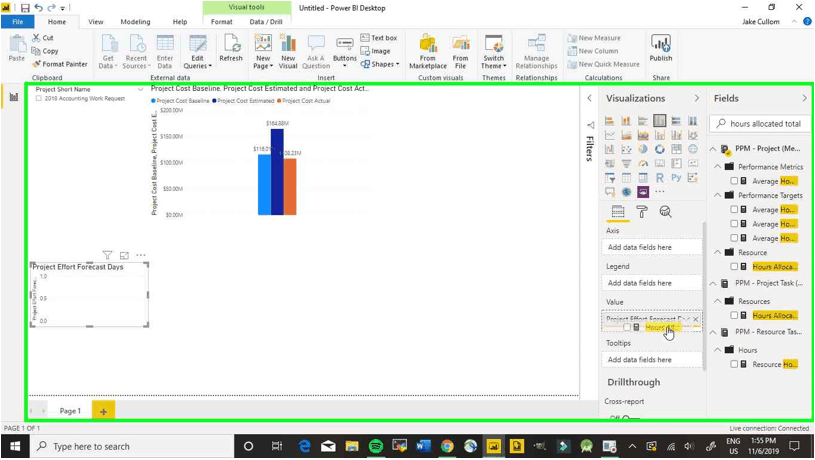Select the Stacked bar chart visualization

click(x=610, y=121)
